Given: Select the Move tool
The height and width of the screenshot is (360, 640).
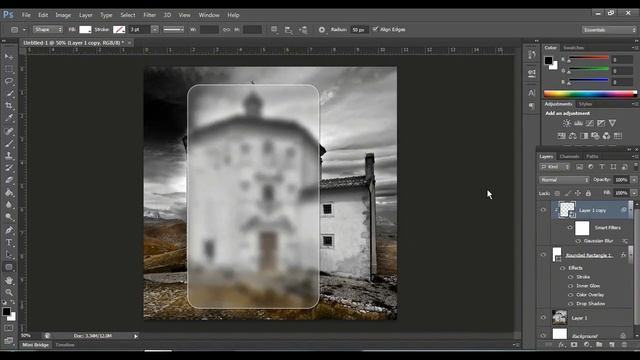Looking at the screenshot, I should (9, 56).
